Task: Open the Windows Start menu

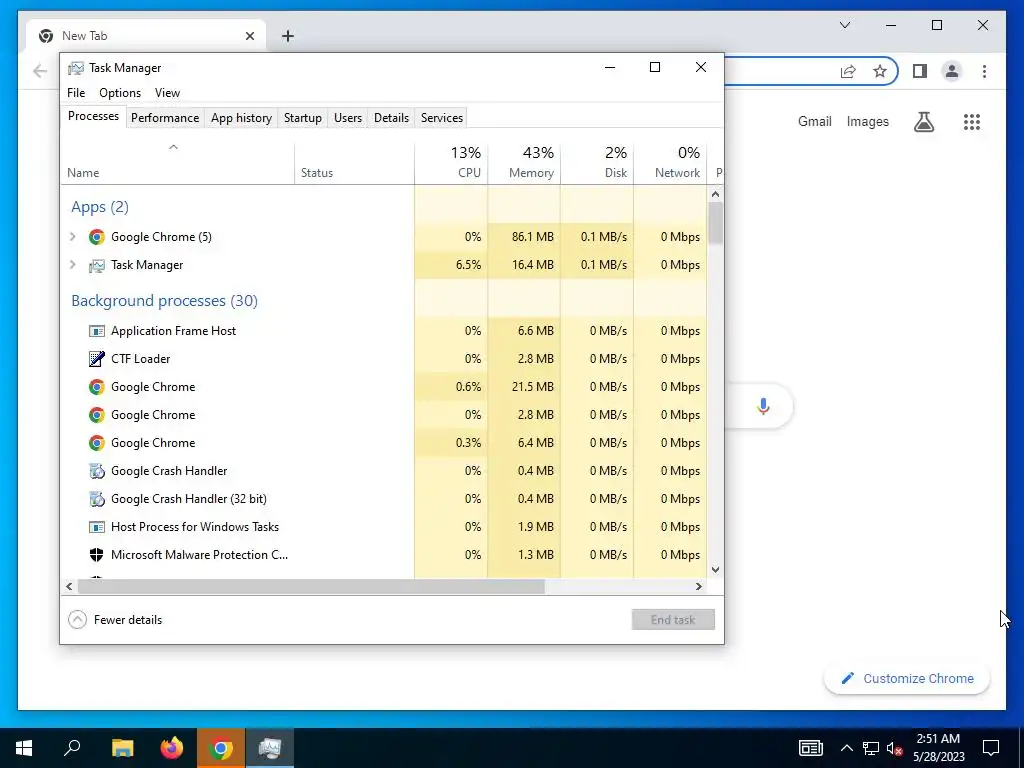Action: point(24,748)
